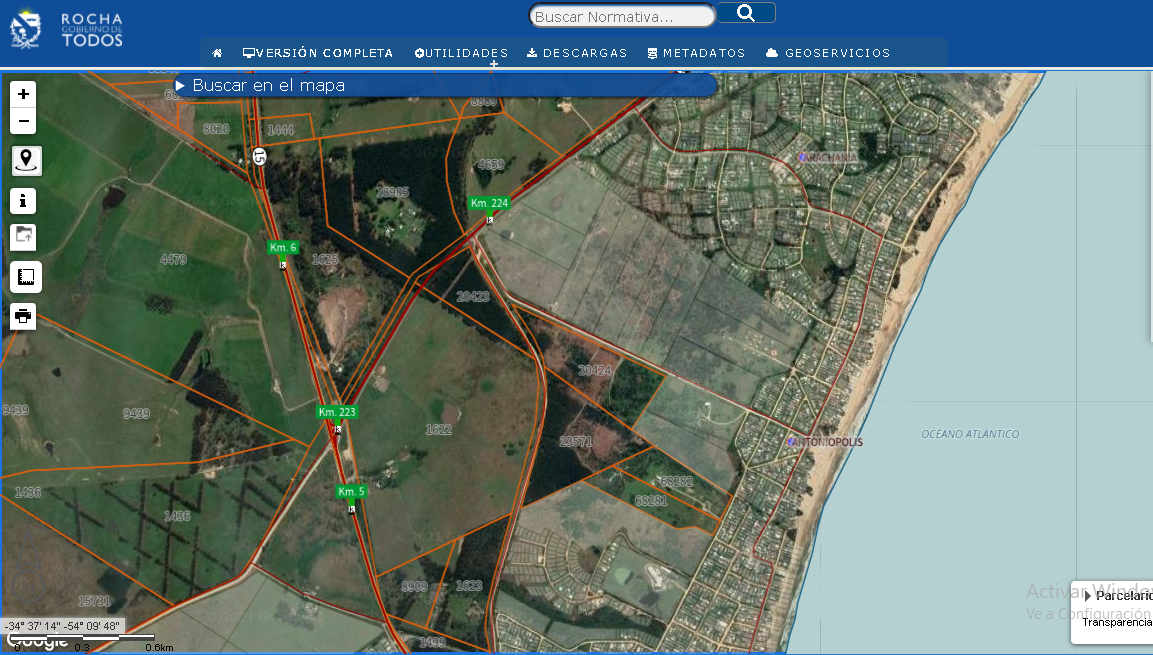
Task: Click the folder upload layer icon
Action: click(24, 237)
